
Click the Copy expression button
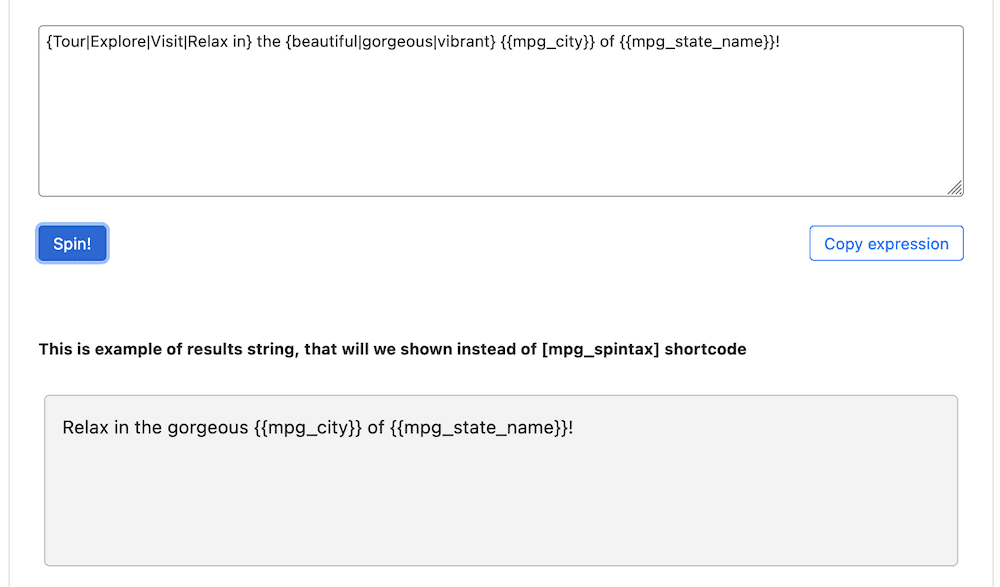point(886,244)
